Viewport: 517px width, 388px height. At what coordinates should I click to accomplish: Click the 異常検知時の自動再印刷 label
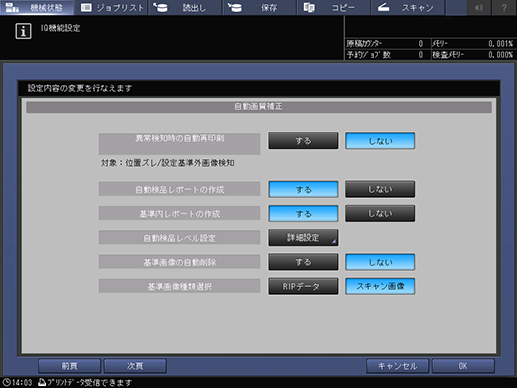click(x=179, y=144)
